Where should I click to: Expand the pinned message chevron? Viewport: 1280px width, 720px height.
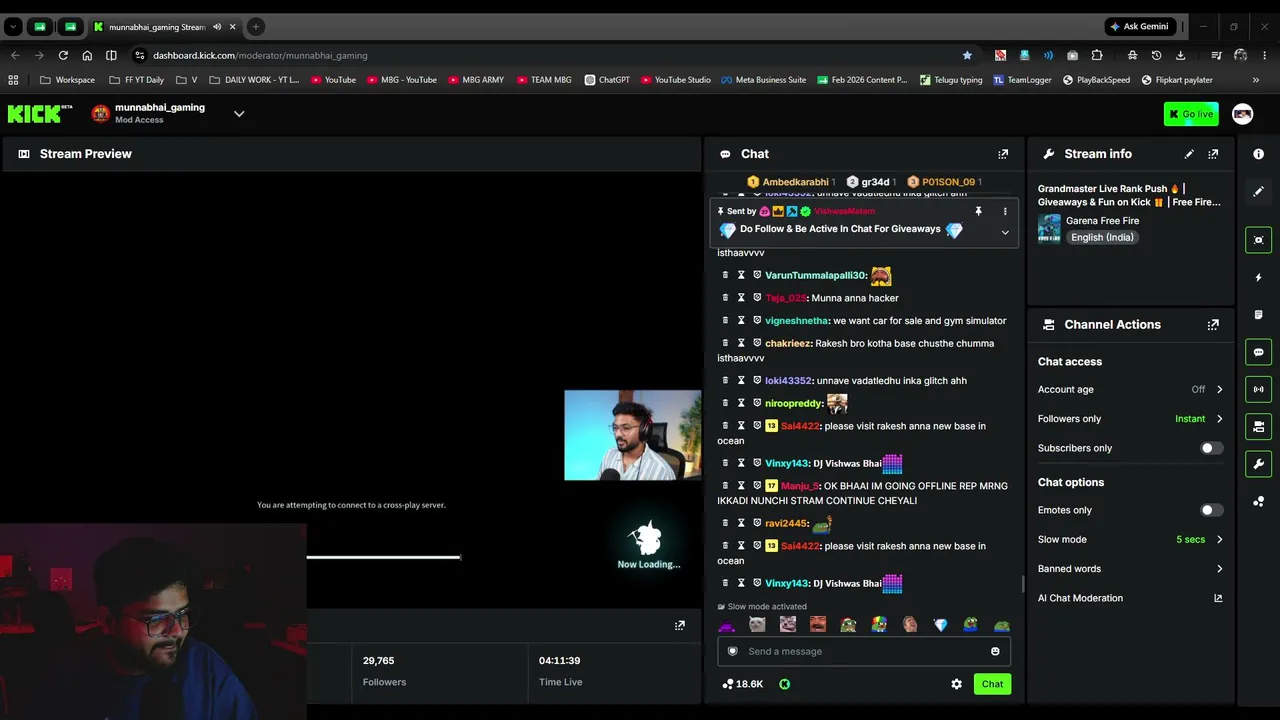click(x=1005, y=232)
